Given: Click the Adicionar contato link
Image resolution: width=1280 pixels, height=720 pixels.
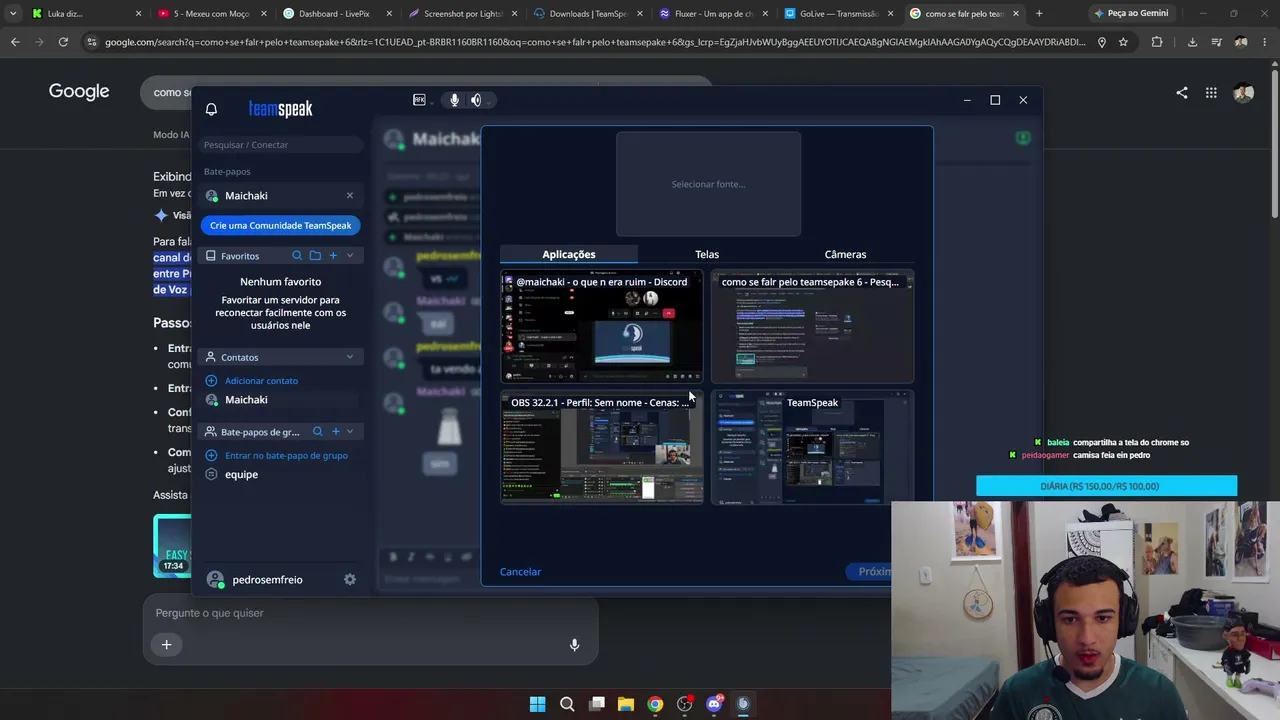Looking at the screenshot, I should tap(261, 381).
